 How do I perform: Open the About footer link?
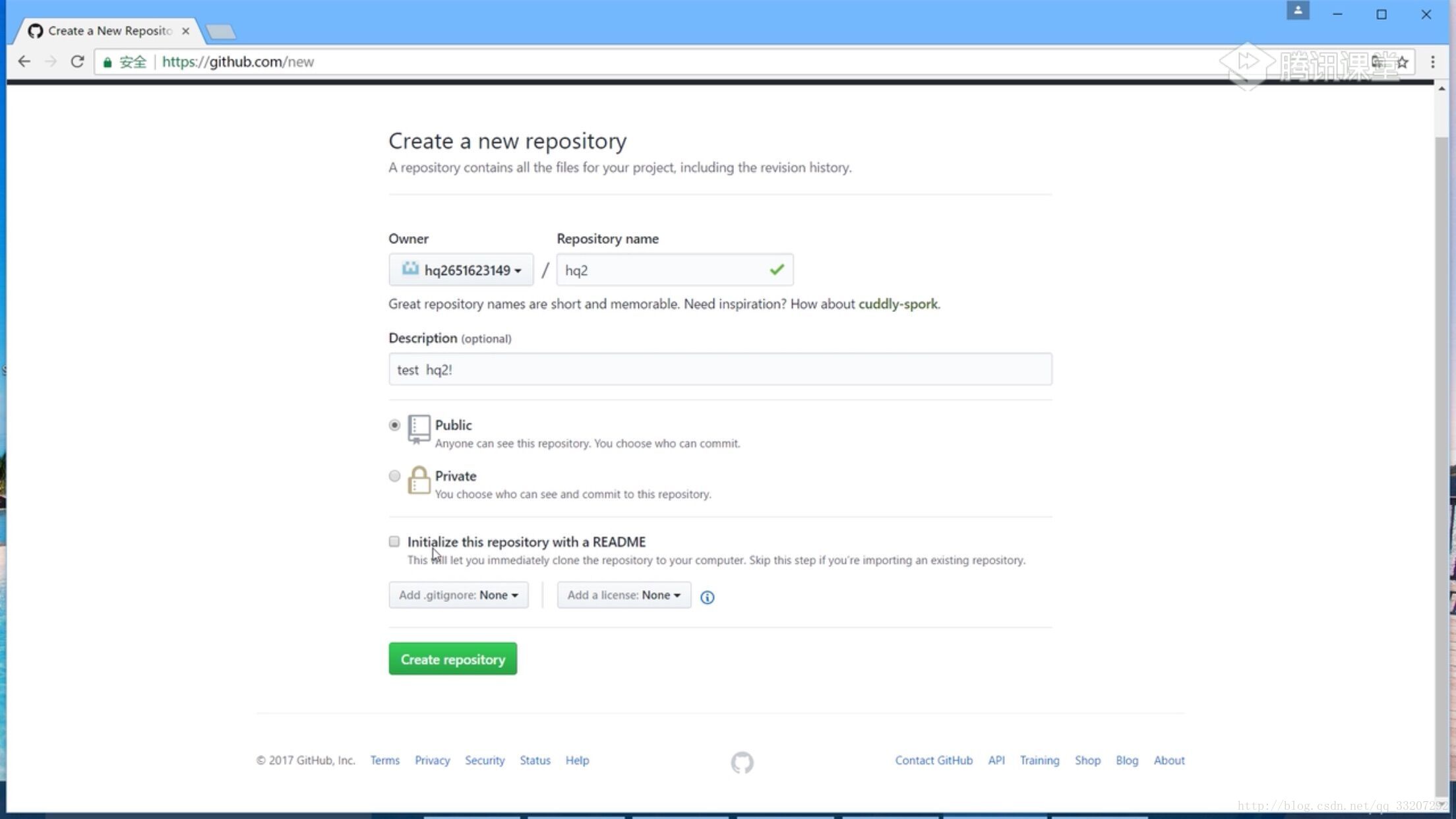(1169, 760)
